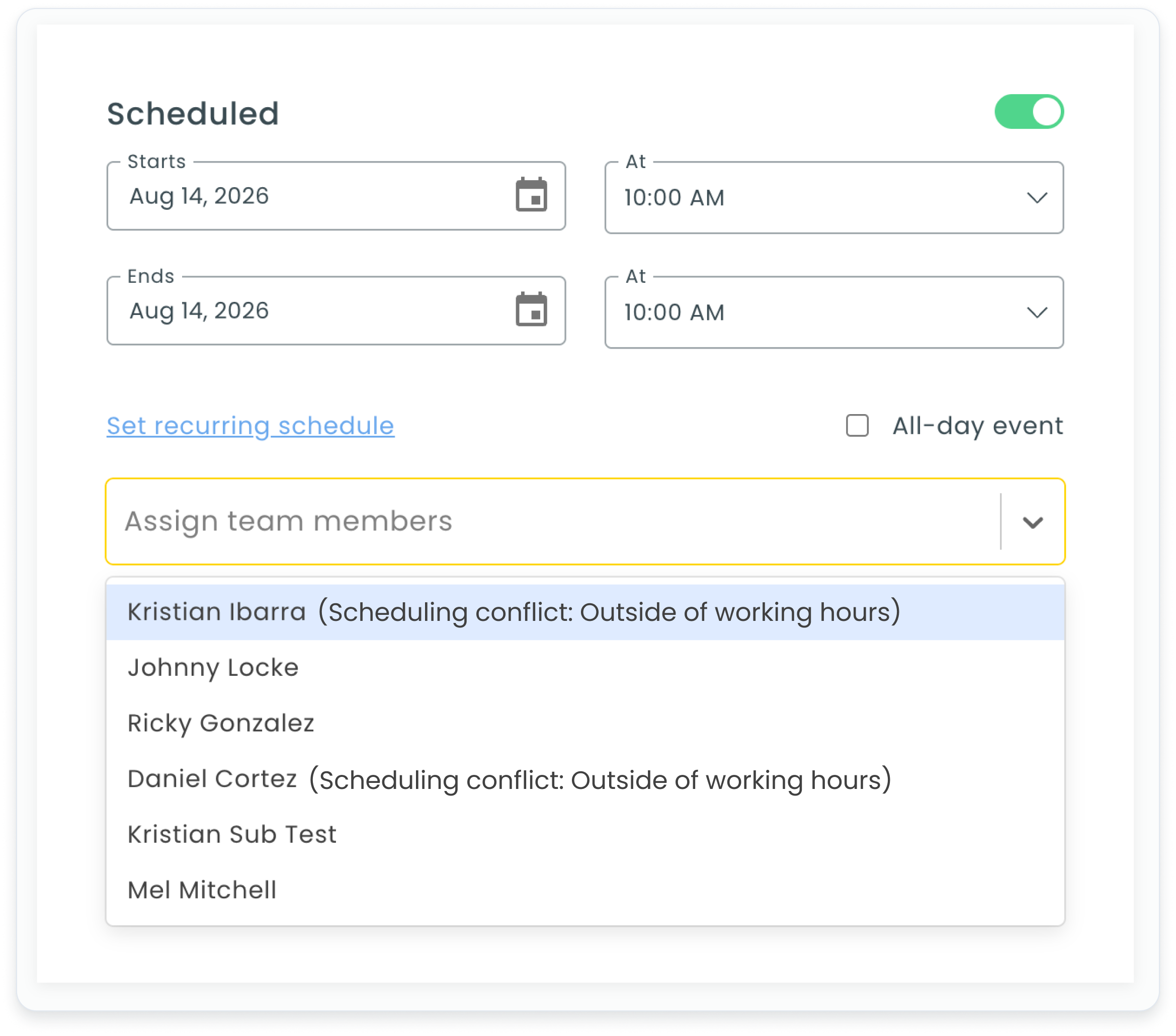The width and height of the screenshot is (1176, 1036).
Task: Check the All-day event checkbox
Action: (x=857, y=426)
